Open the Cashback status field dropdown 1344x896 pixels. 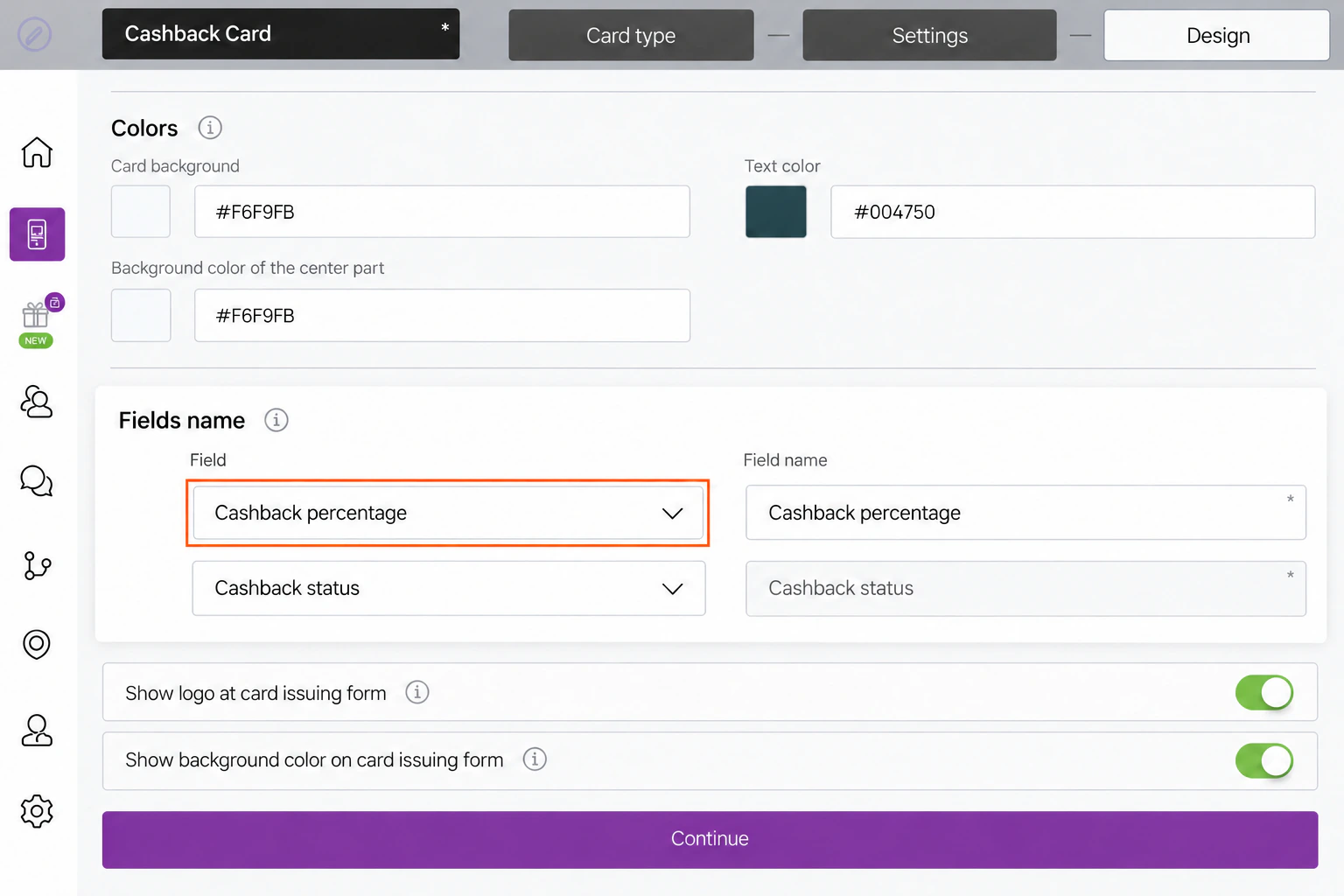(449, 588)
